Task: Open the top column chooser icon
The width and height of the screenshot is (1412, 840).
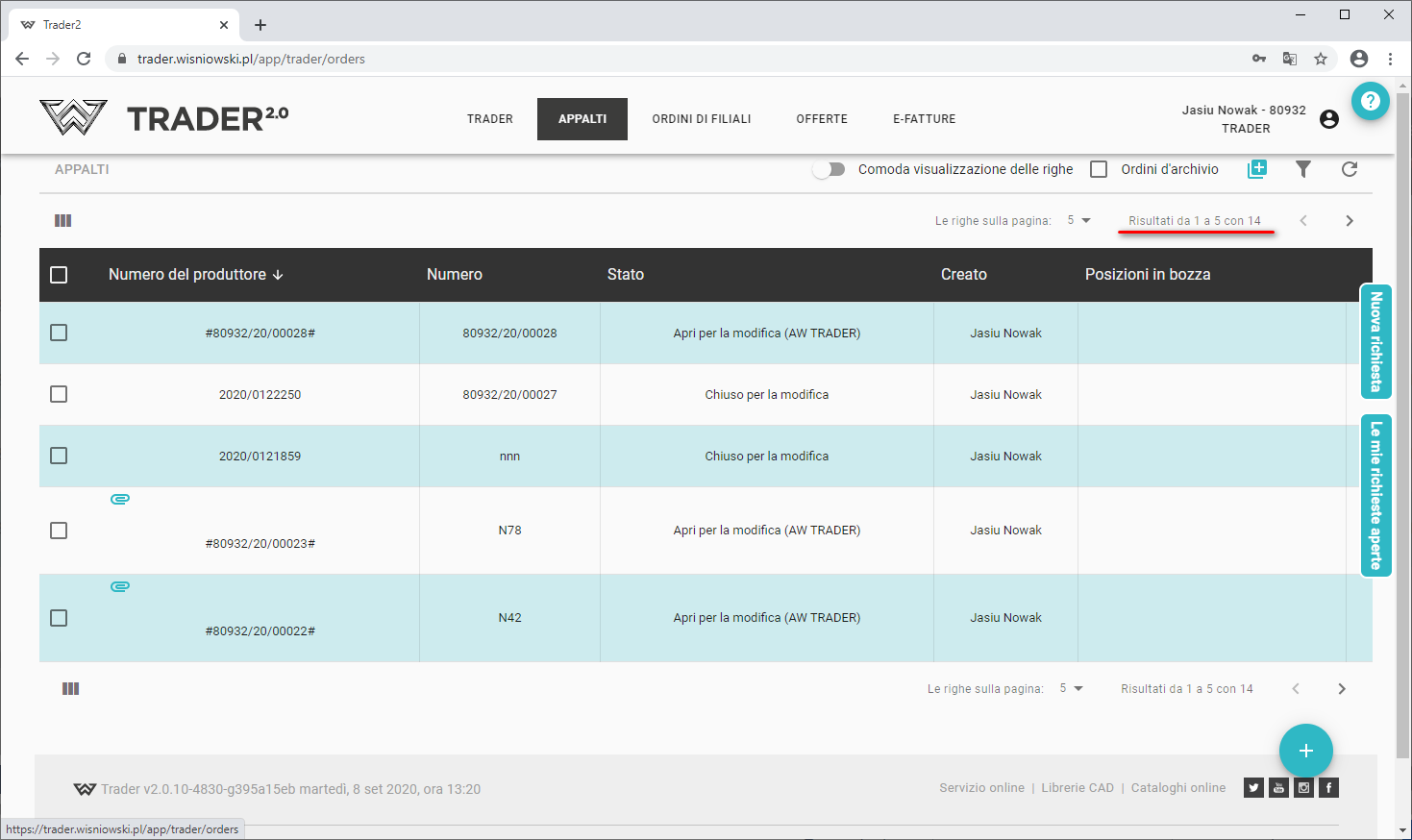Action: (63, 221)
